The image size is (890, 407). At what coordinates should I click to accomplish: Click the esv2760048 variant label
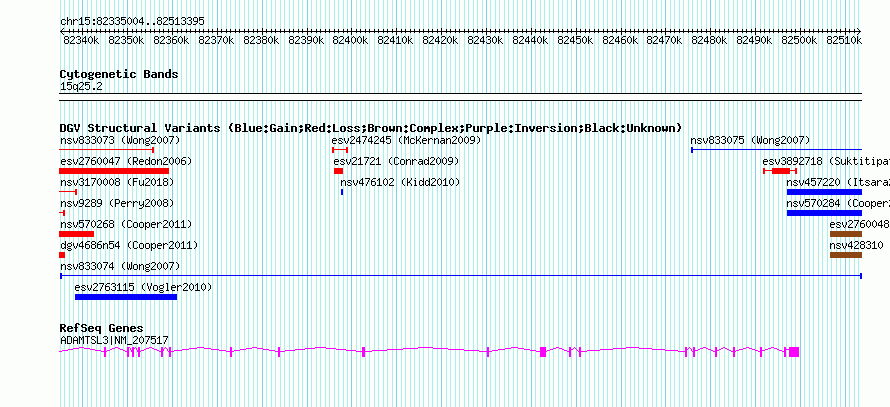click(x=859, y=224)
